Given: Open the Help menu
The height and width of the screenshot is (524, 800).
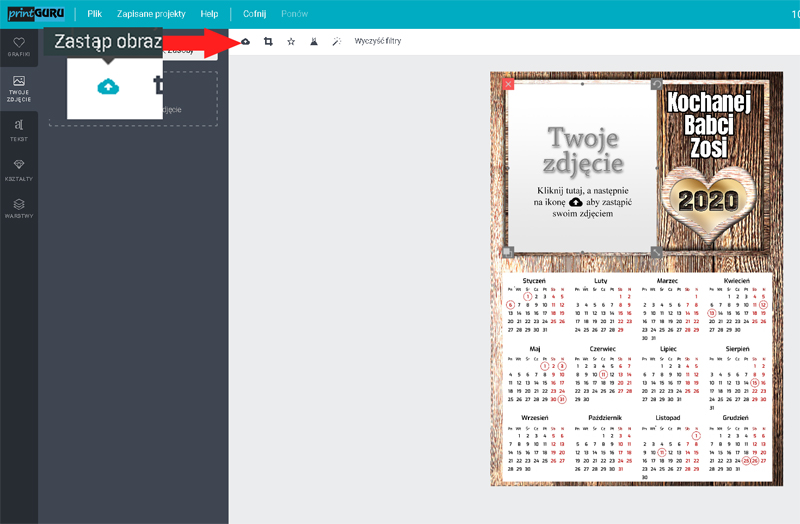Looking at the screenshot, I should (209, 14).
